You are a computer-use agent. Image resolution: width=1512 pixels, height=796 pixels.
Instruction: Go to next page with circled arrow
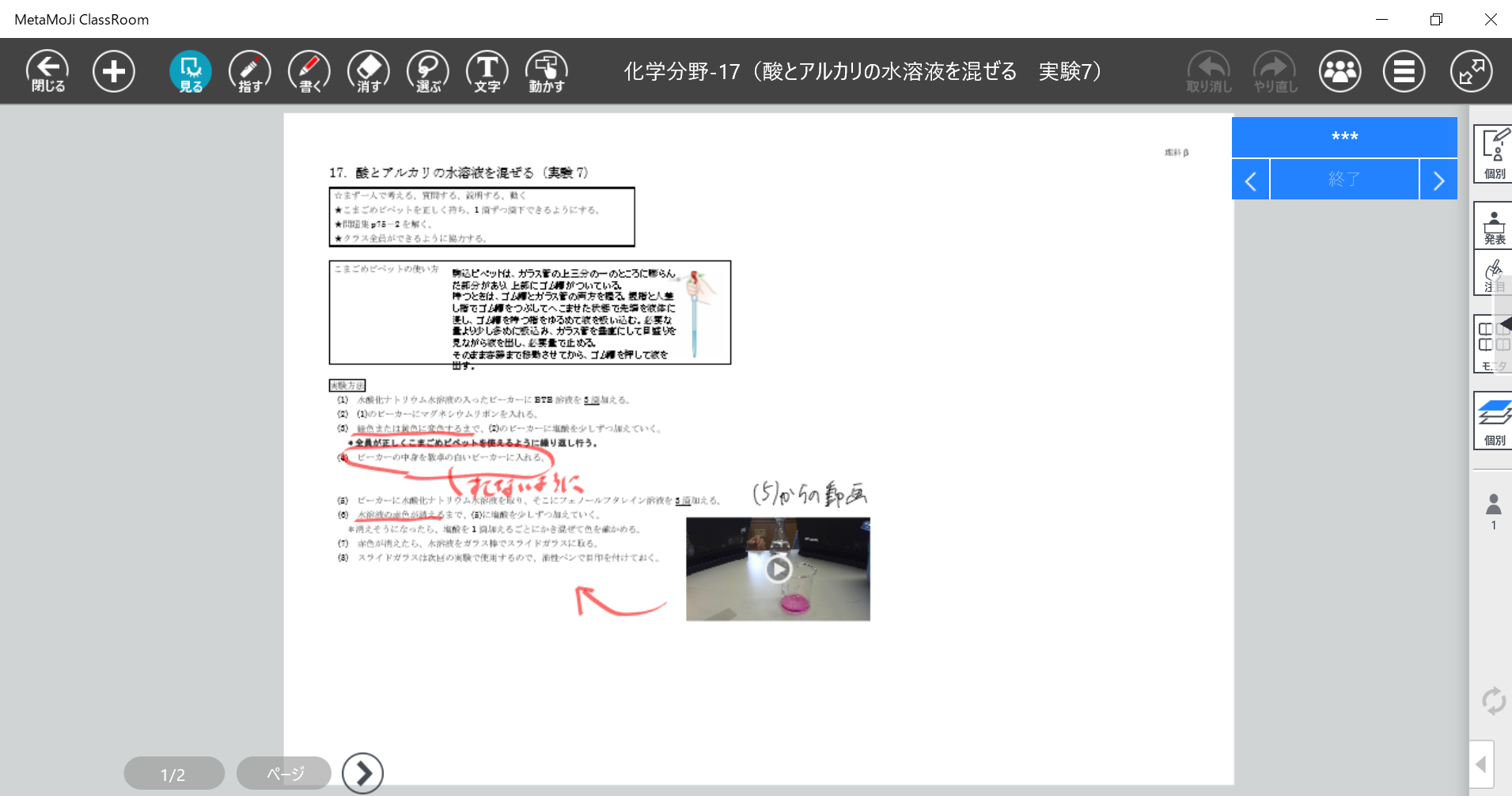362,773
